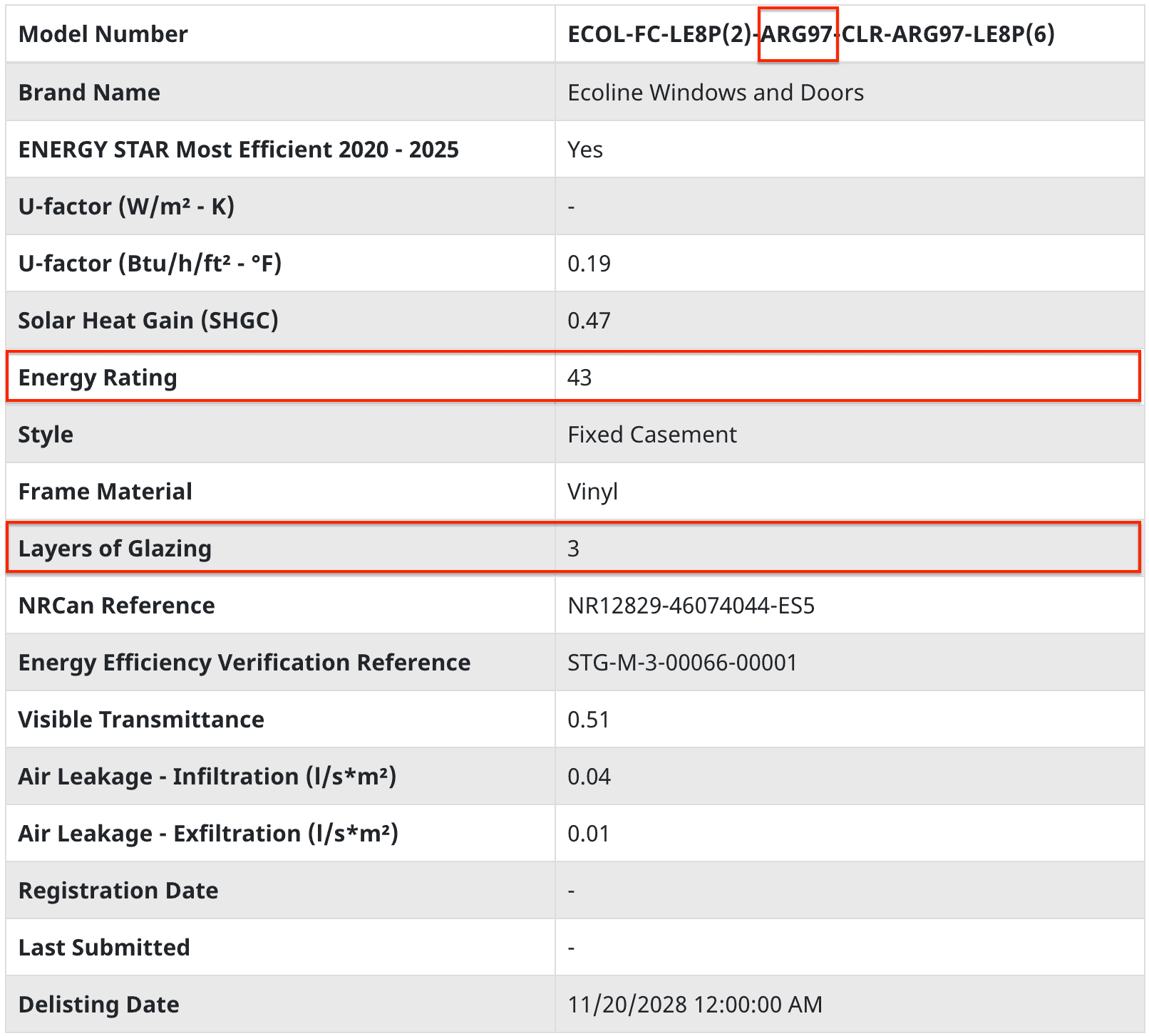Click the NRCan Reference number NR12829-46074044-ES5
Screen dimensions: 1149x1036
click(x=691, y=606)
